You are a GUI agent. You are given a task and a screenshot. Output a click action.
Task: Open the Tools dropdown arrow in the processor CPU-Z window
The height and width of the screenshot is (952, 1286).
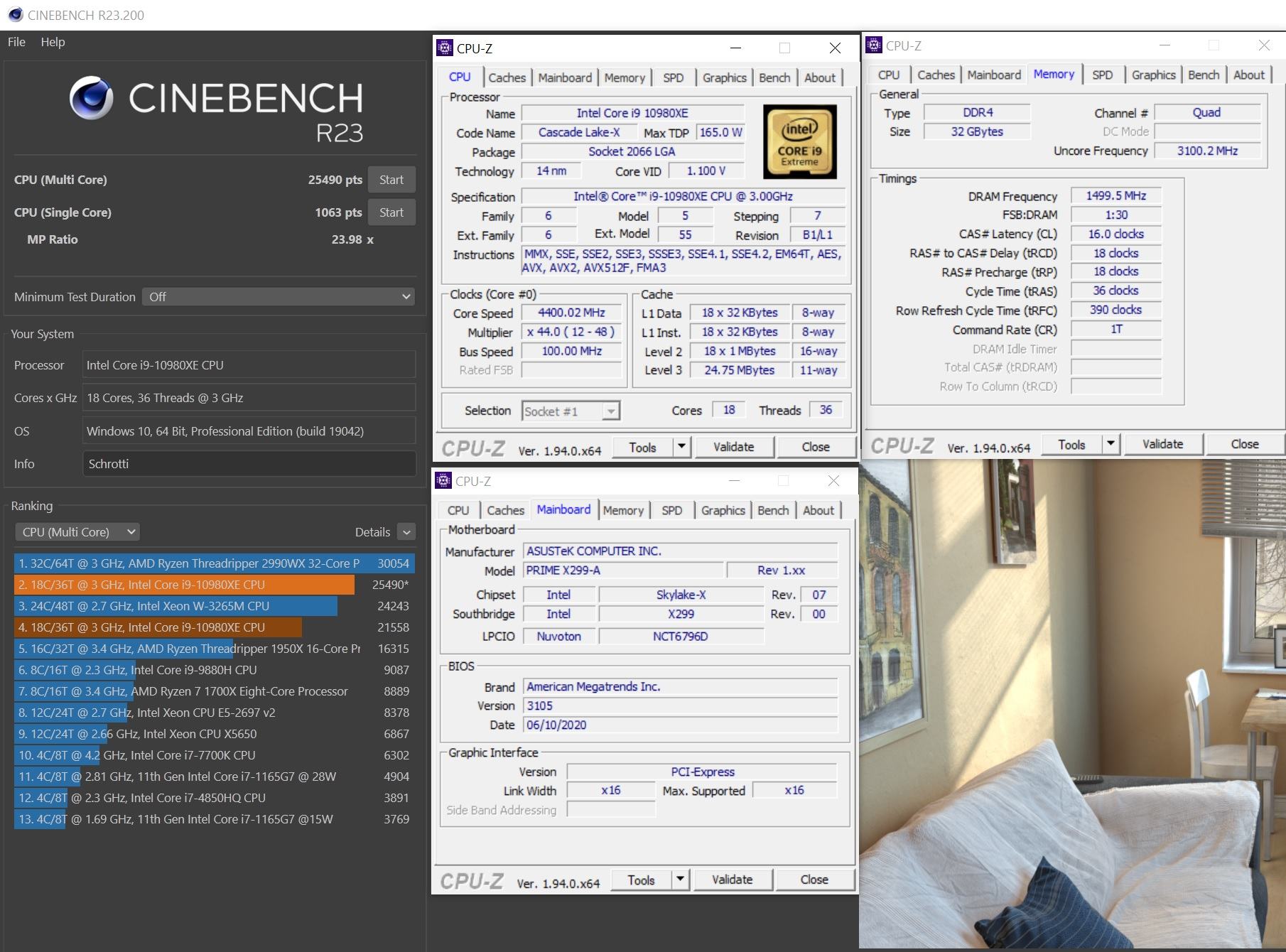point(681,447)
